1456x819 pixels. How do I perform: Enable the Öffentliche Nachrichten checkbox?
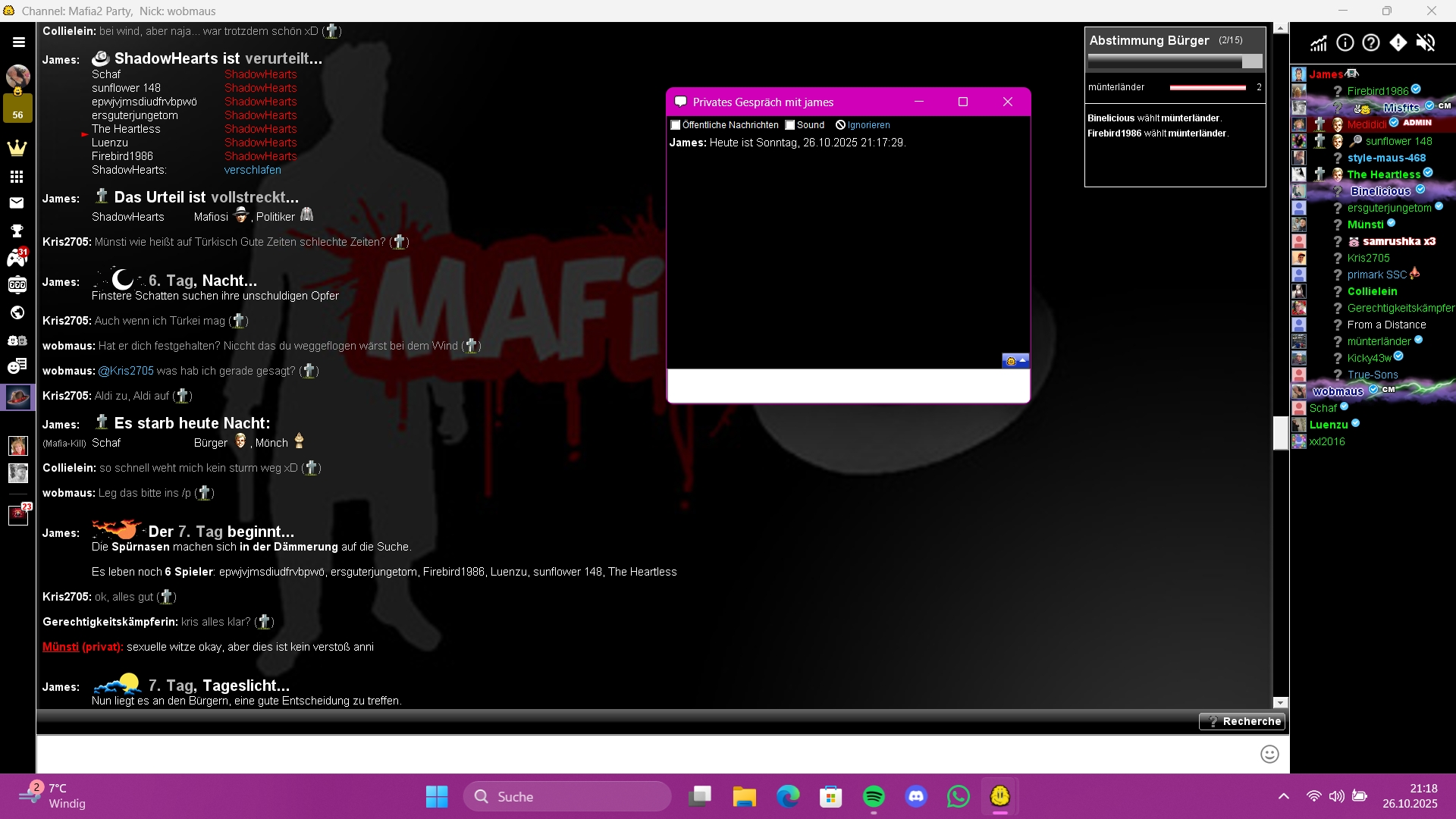pyautogui.click(x=676, y=125)
